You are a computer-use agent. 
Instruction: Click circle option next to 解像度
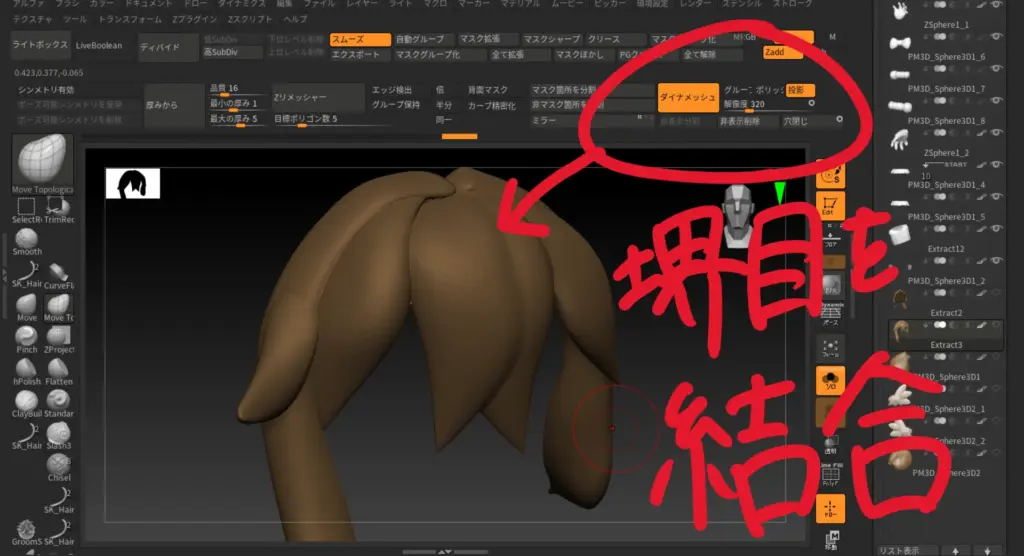click(811, 103)
